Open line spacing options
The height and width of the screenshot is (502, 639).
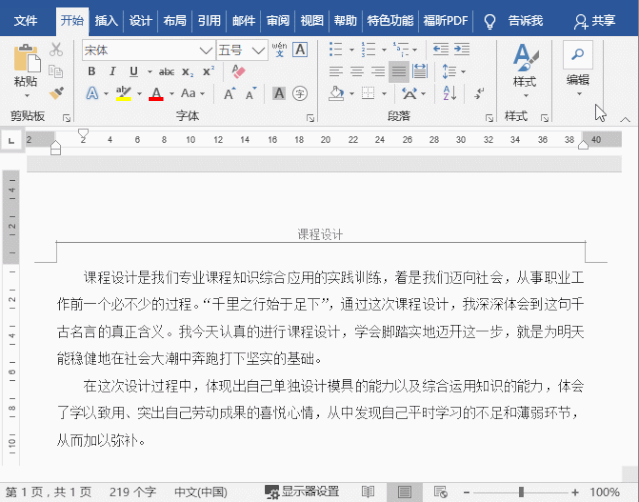pos(453,72)
